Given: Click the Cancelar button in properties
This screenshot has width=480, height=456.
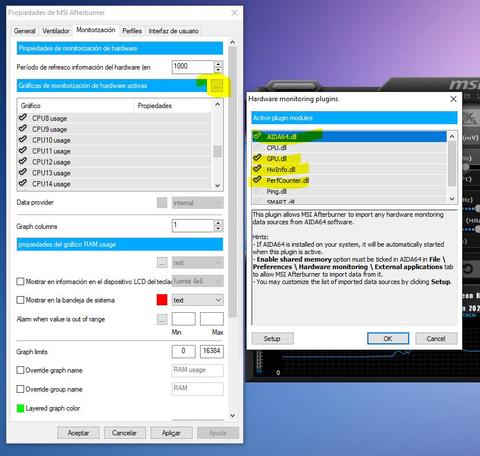Looking at the screenshot, I should 124,433.
